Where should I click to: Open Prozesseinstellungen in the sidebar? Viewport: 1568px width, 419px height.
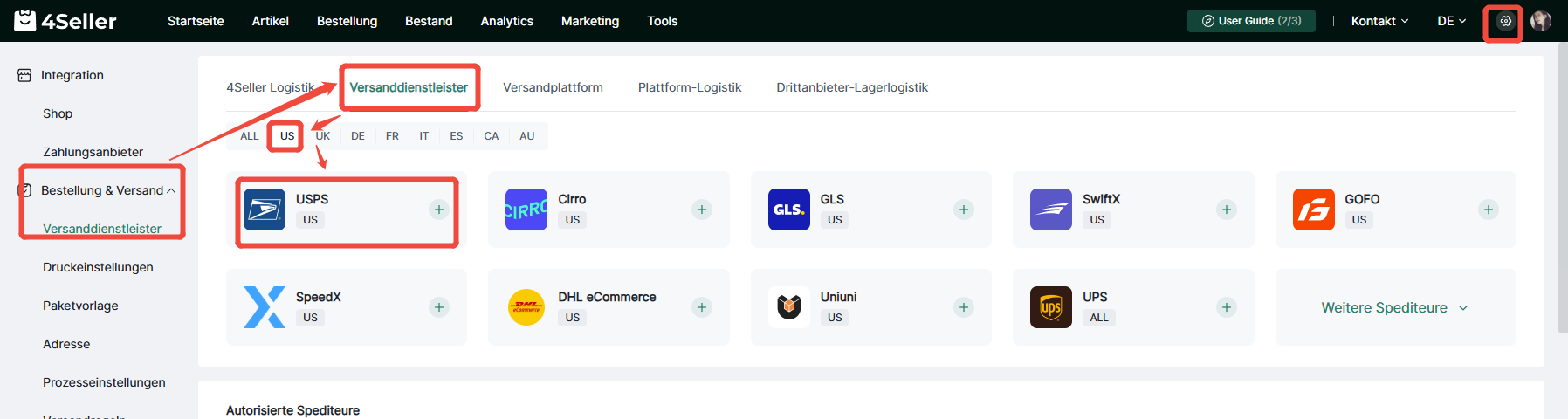point(104,382)
